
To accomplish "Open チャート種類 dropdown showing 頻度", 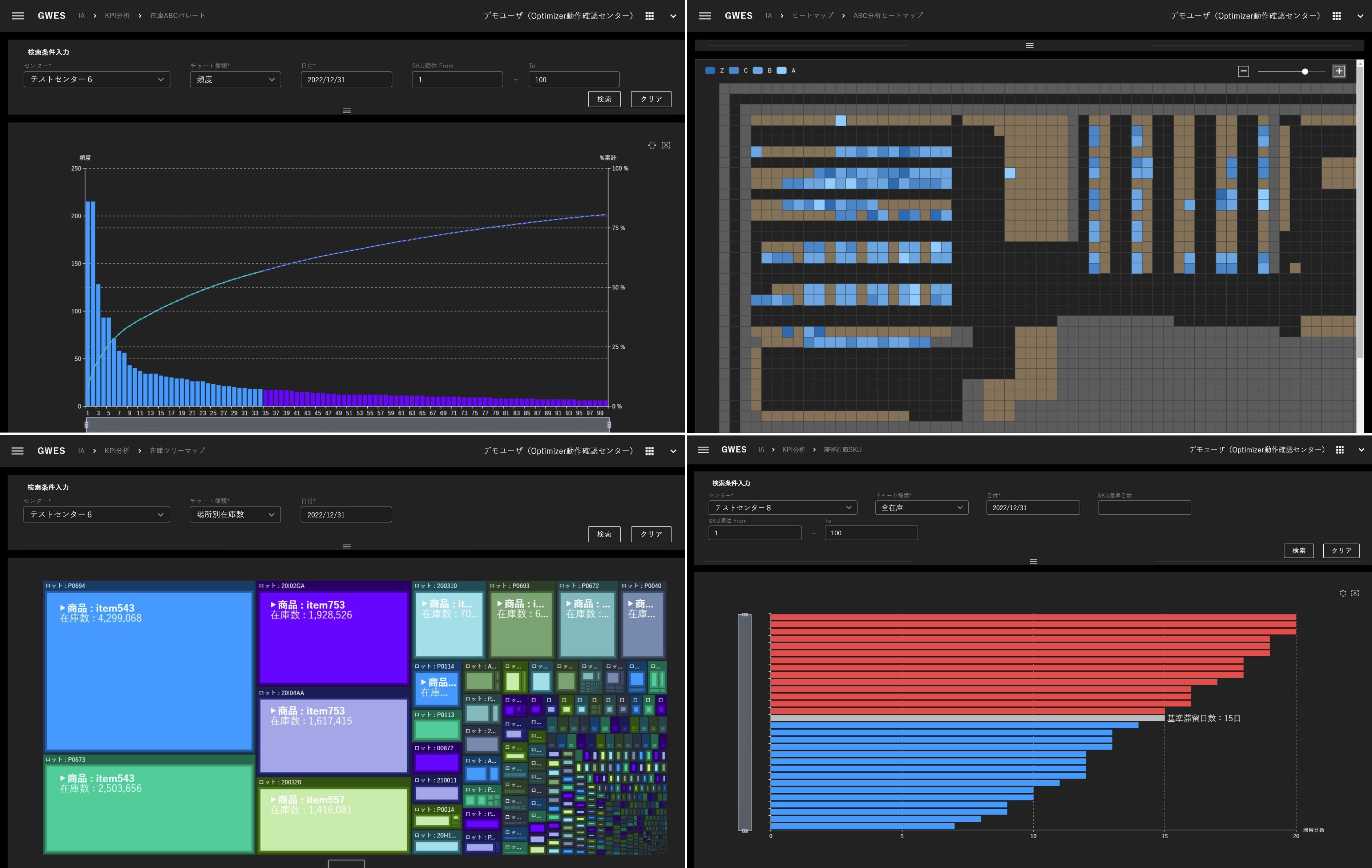I will coord(235,79).
